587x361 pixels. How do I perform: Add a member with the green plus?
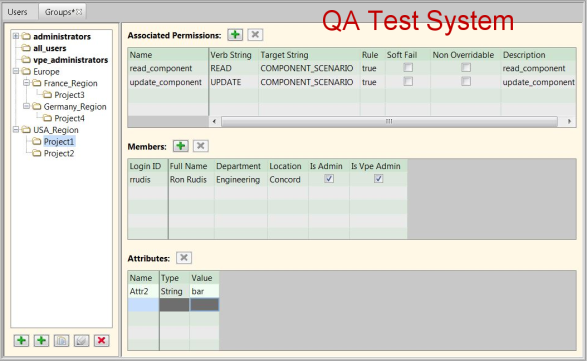pyautogui.click(x=181, y=146)
